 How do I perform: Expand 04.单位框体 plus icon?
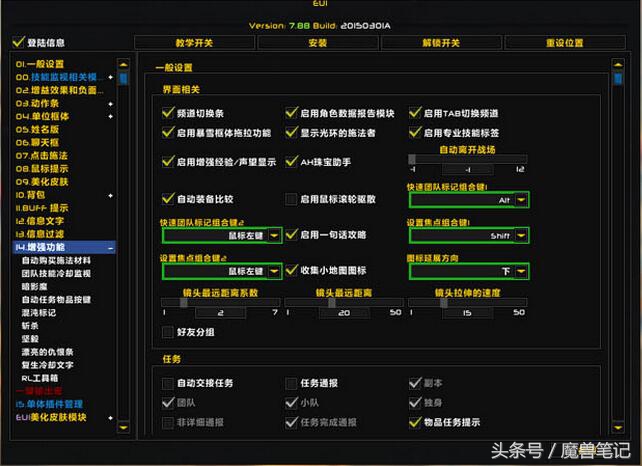(x=110, y=116)
